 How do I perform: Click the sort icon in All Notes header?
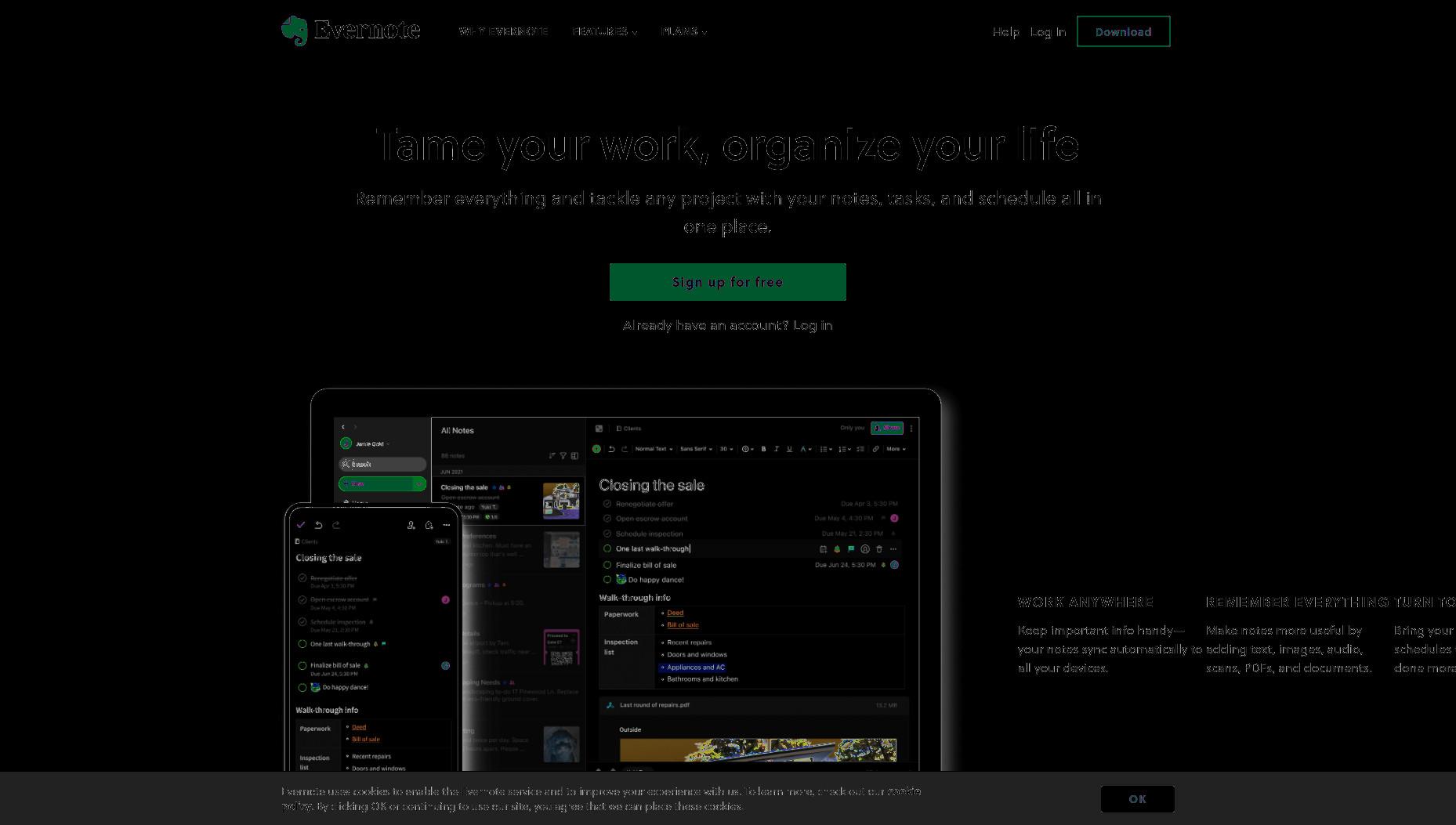(x=552, y=455)
